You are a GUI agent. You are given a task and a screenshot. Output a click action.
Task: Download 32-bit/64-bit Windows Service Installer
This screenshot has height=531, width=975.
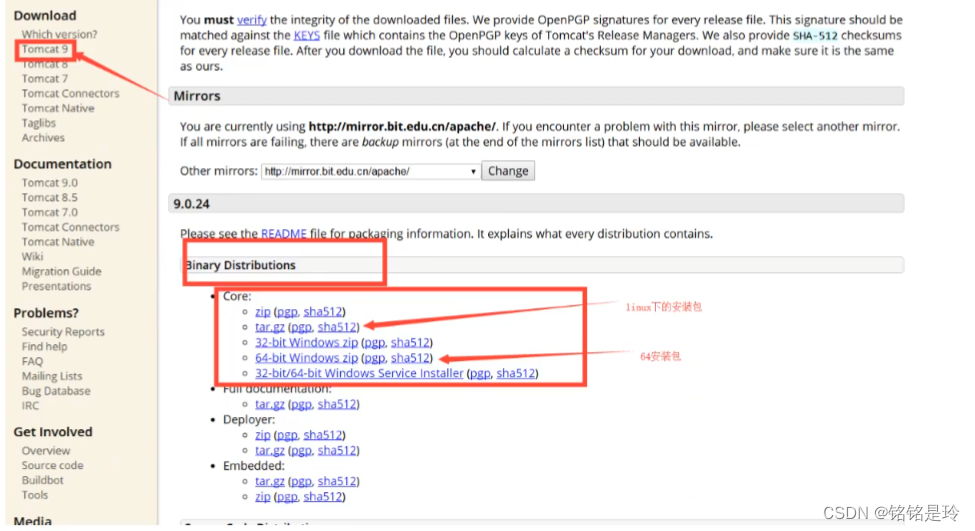click(359, 373)
